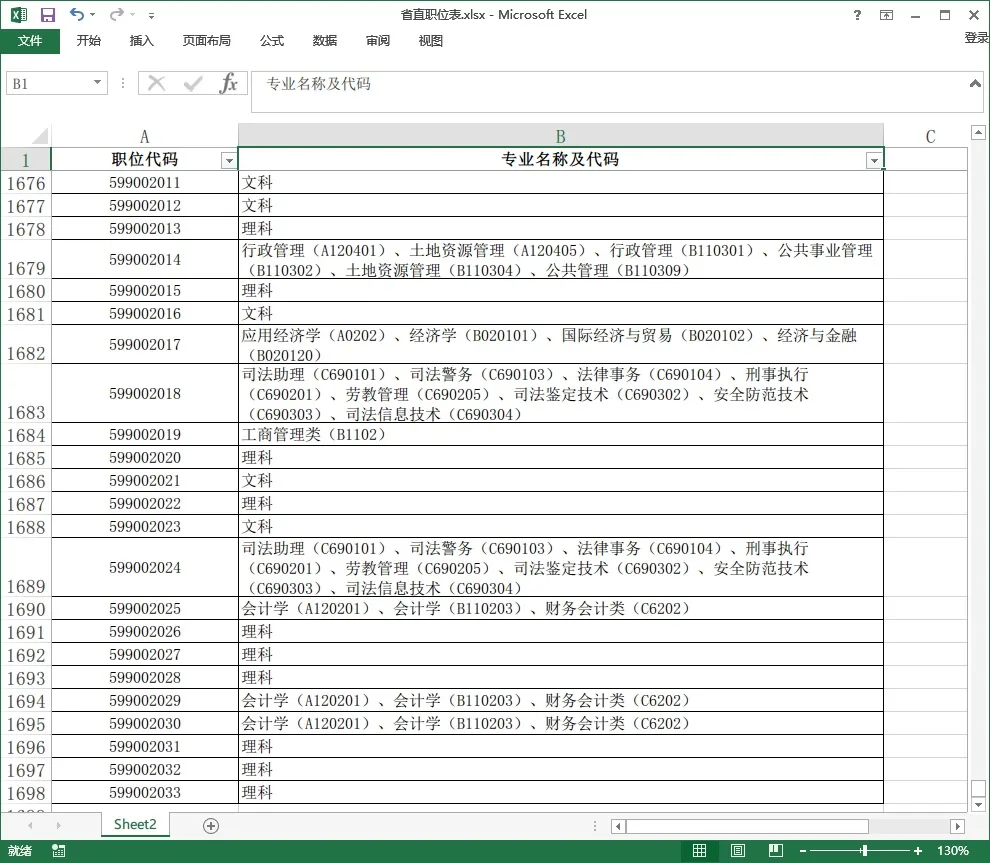Screen dimensions: 990x863
Task: Switch to Page Layout view icon
Action: (738, 851)
